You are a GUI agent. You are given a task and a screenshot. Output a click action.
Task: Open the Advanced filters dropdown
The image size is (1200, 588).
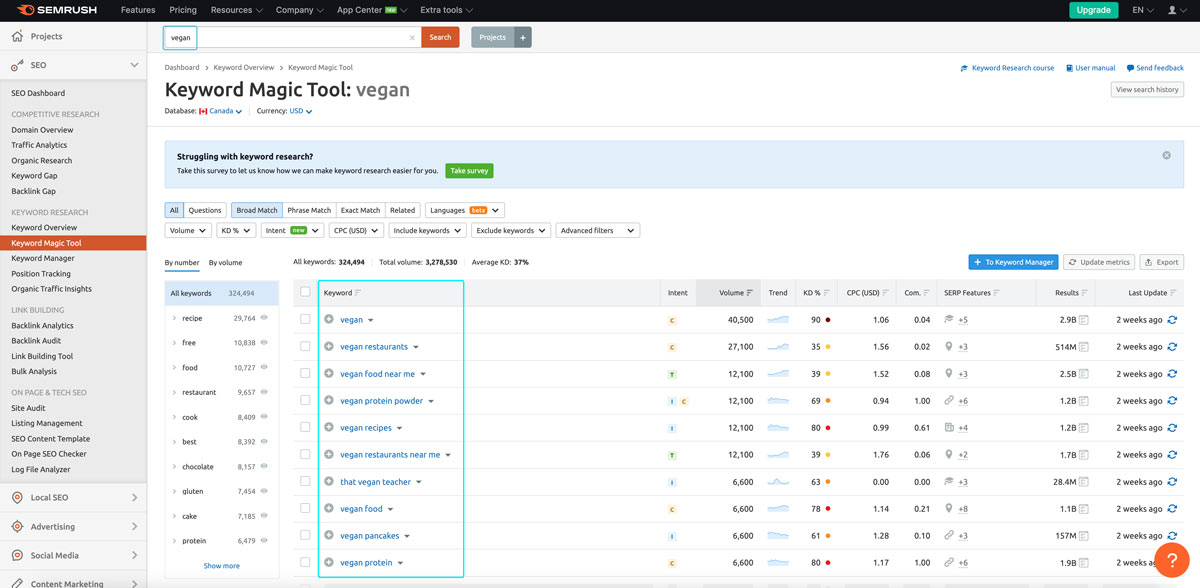tap(598, 230)
